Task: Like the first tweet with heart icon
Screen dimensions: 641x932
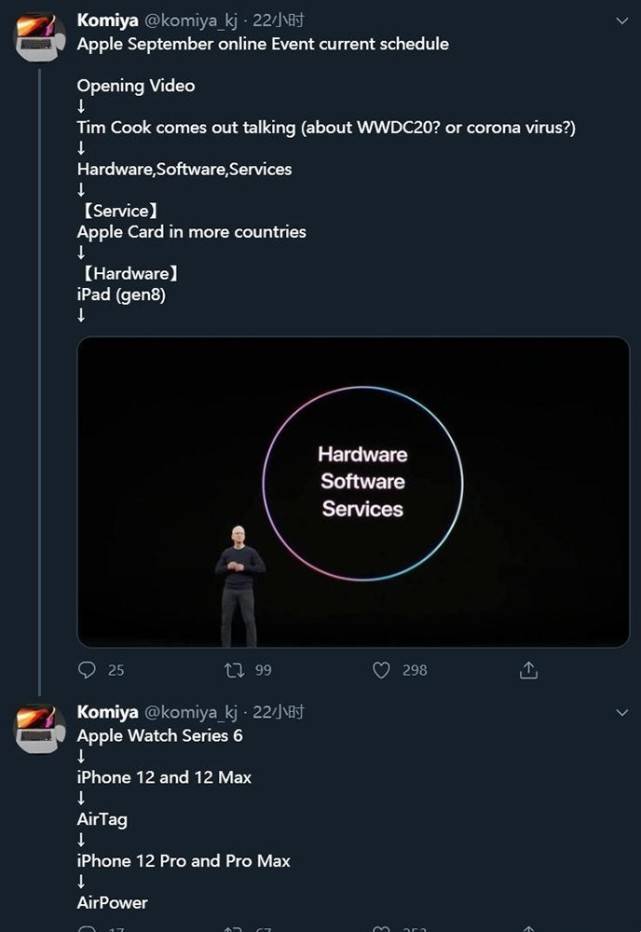Action: tap(381, 670)
